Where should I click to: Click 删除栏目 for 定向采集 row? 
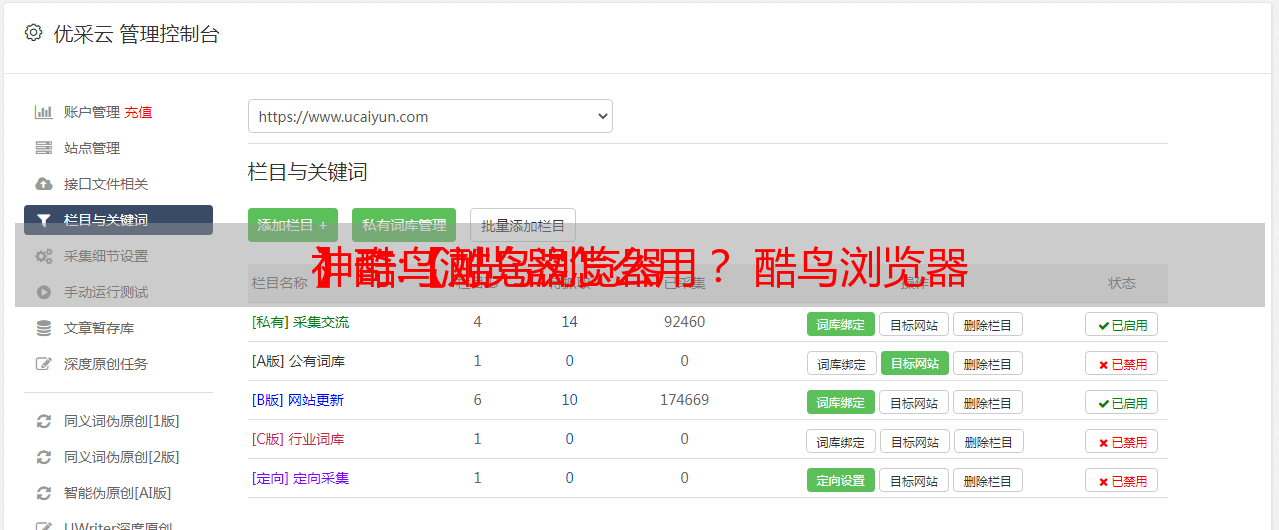988,480
